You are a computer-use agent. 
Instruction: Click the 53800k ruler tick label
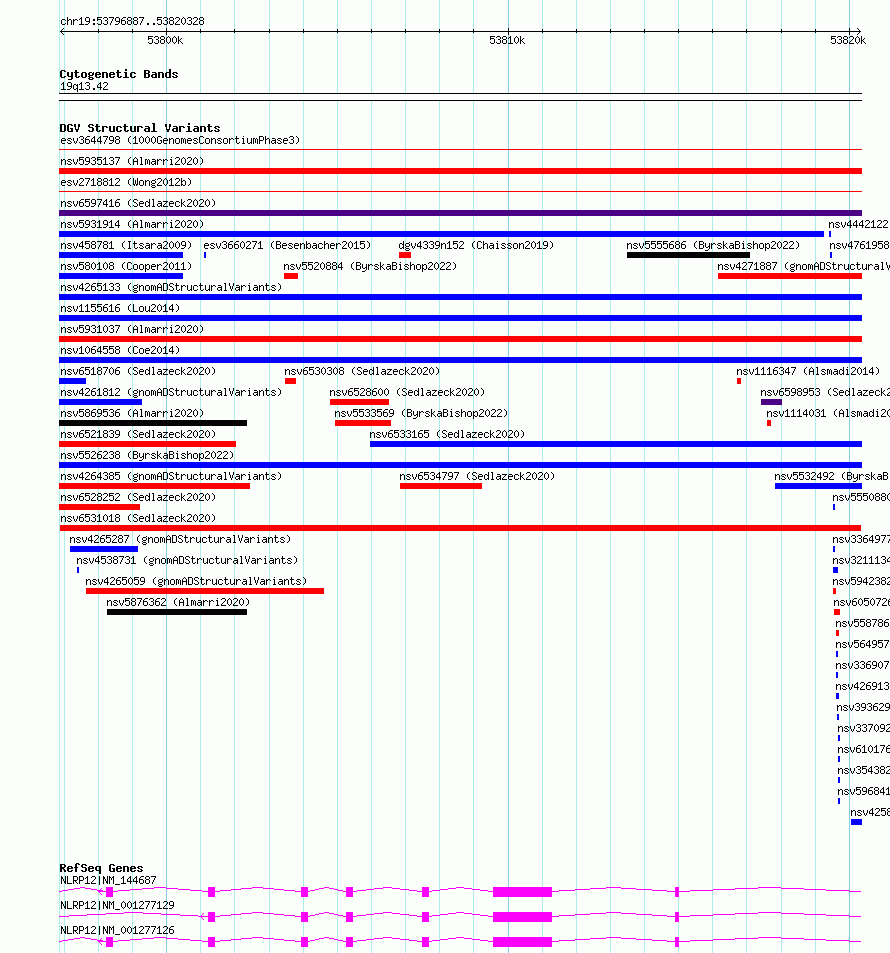point(165,40)
